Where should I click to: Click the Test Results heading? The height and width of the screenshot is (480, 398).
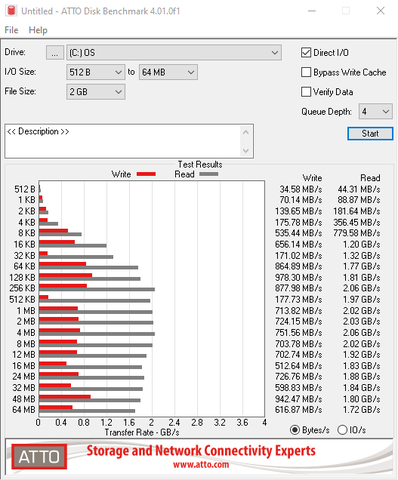click(x=200, y=164)
